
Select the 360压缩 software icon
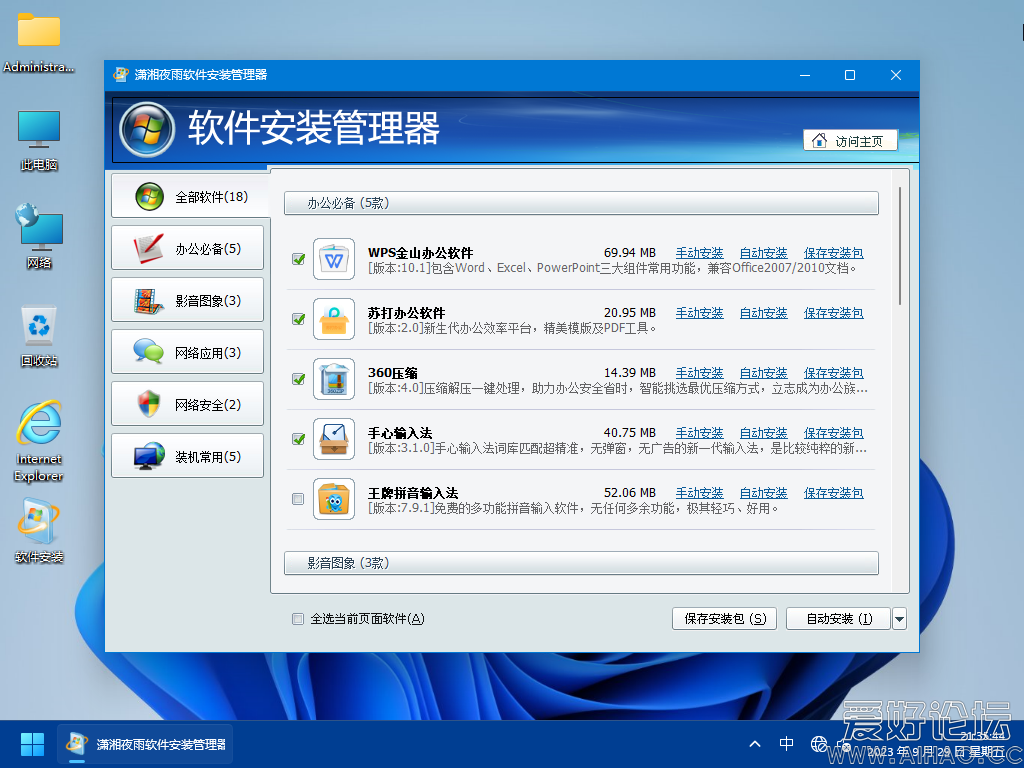(334, 379)
